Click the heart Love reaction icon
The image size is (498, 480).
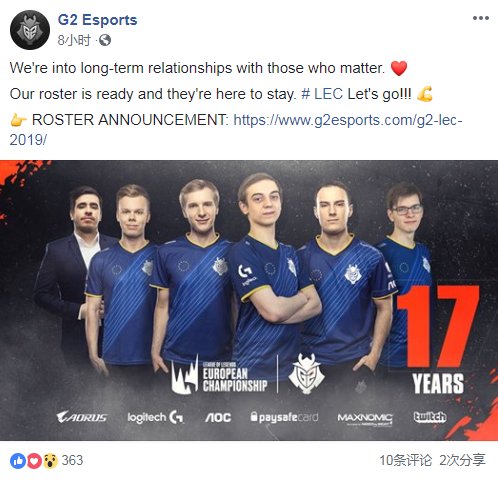34,461
